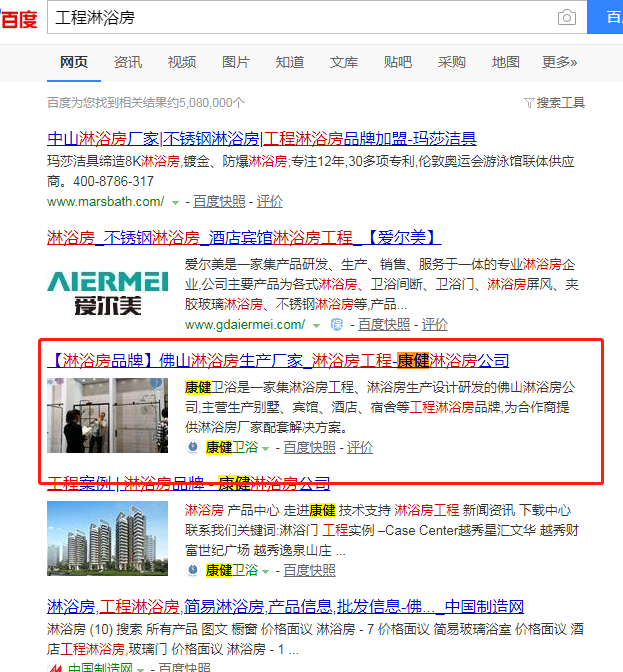Open the 【爱尔美】 result title link
Screen dimensions: 623x672
(244, 237)
